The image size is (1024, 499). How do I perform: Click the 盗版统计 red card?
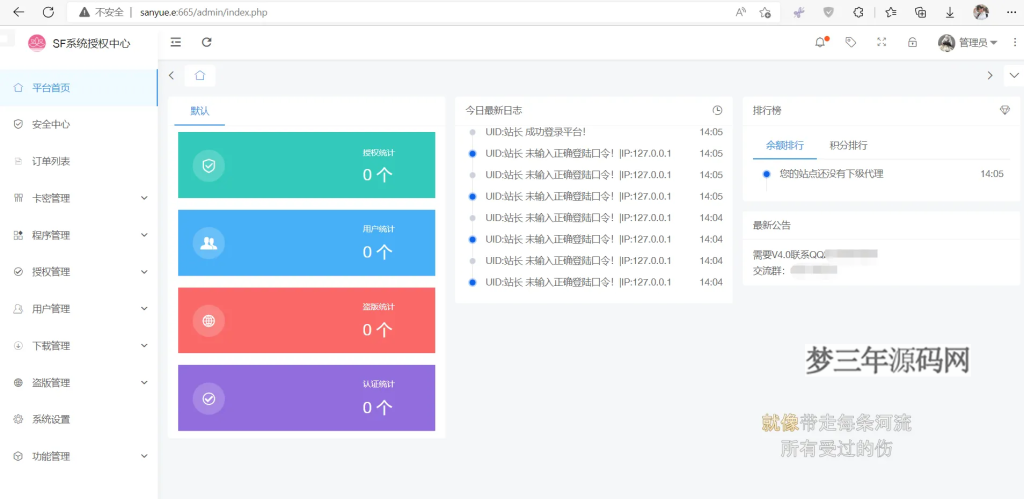(x=306, y=321)
